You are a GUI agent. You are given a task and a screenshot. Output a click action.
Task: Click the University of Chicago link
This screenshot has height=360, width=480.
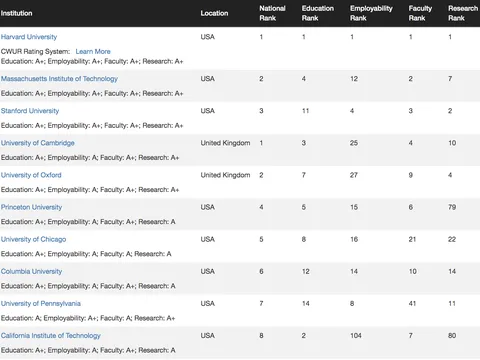tap(33, 239)
